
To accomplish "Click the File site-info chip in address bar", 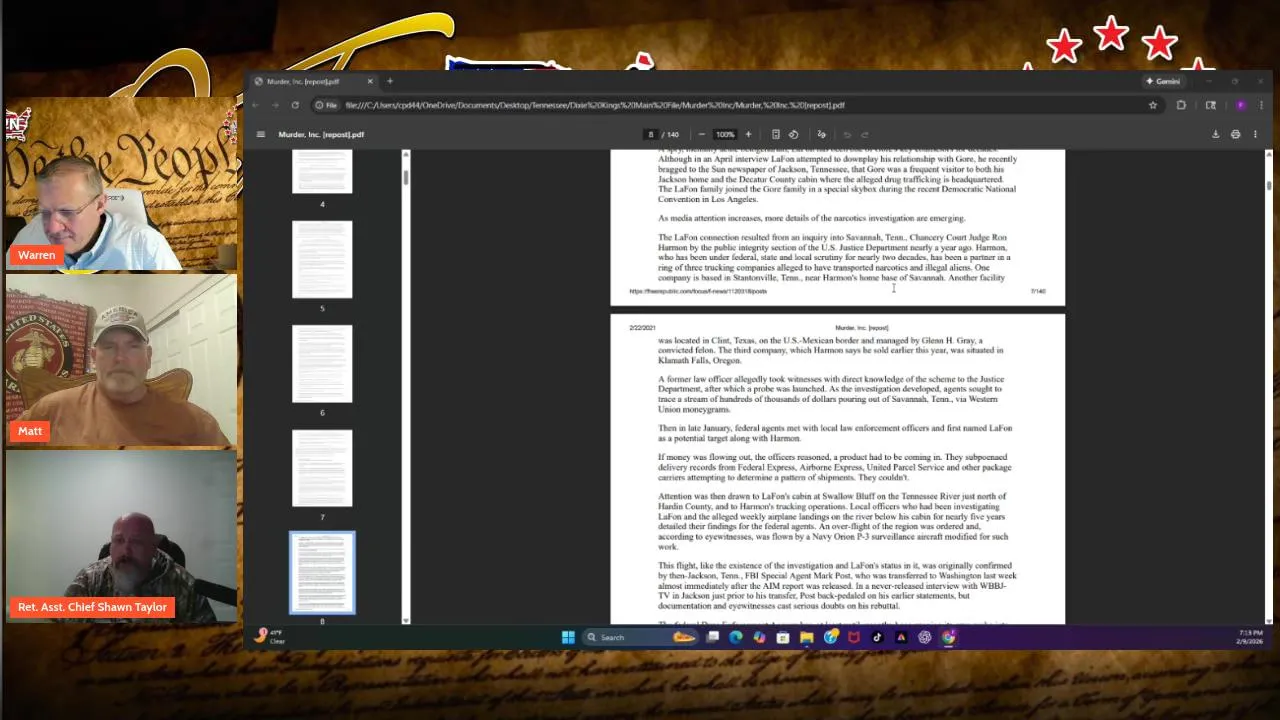I will [326, 105].
